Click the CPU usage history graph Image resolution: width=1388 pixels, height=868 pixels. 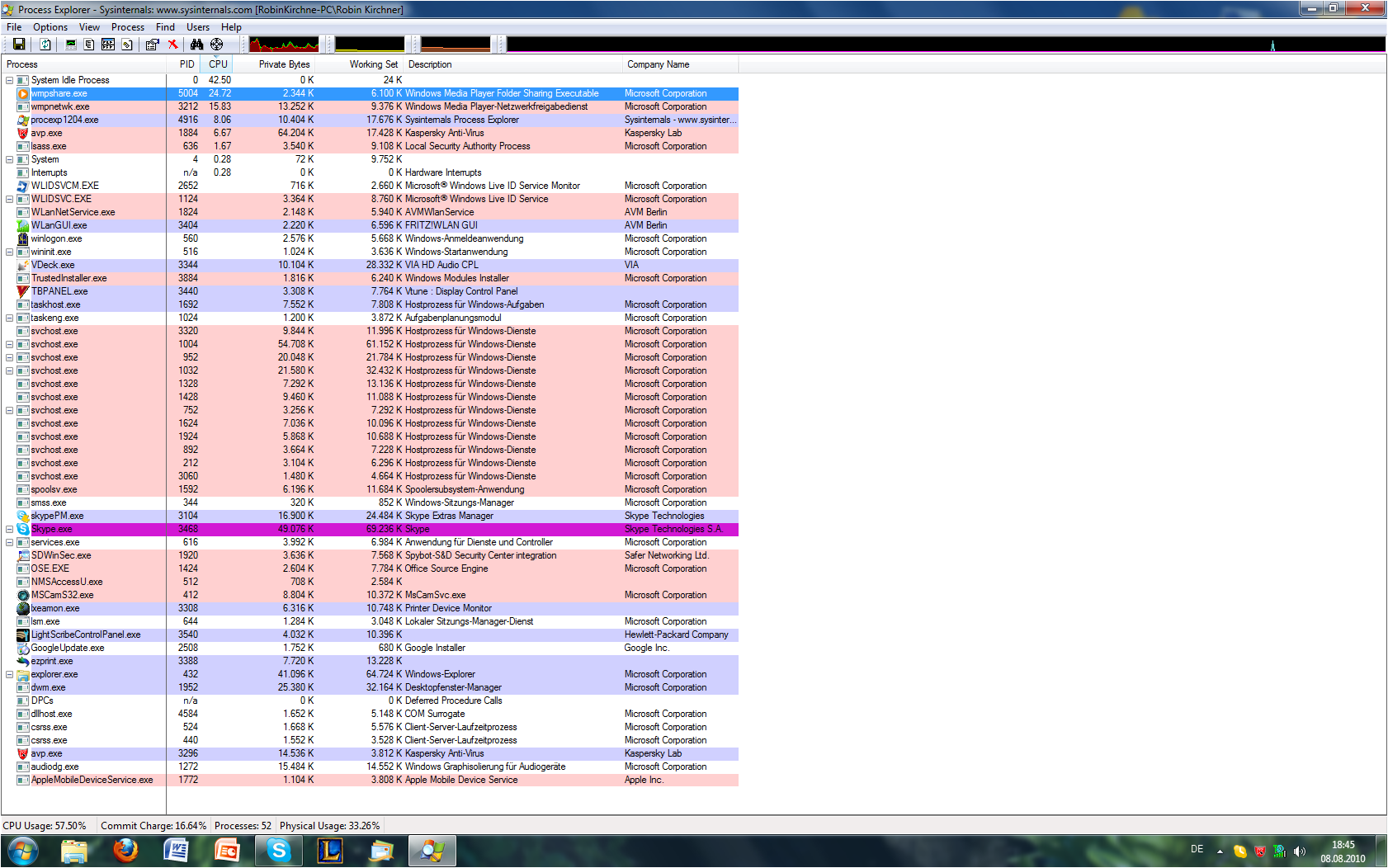pyautogui.click(x=284, y=45)
